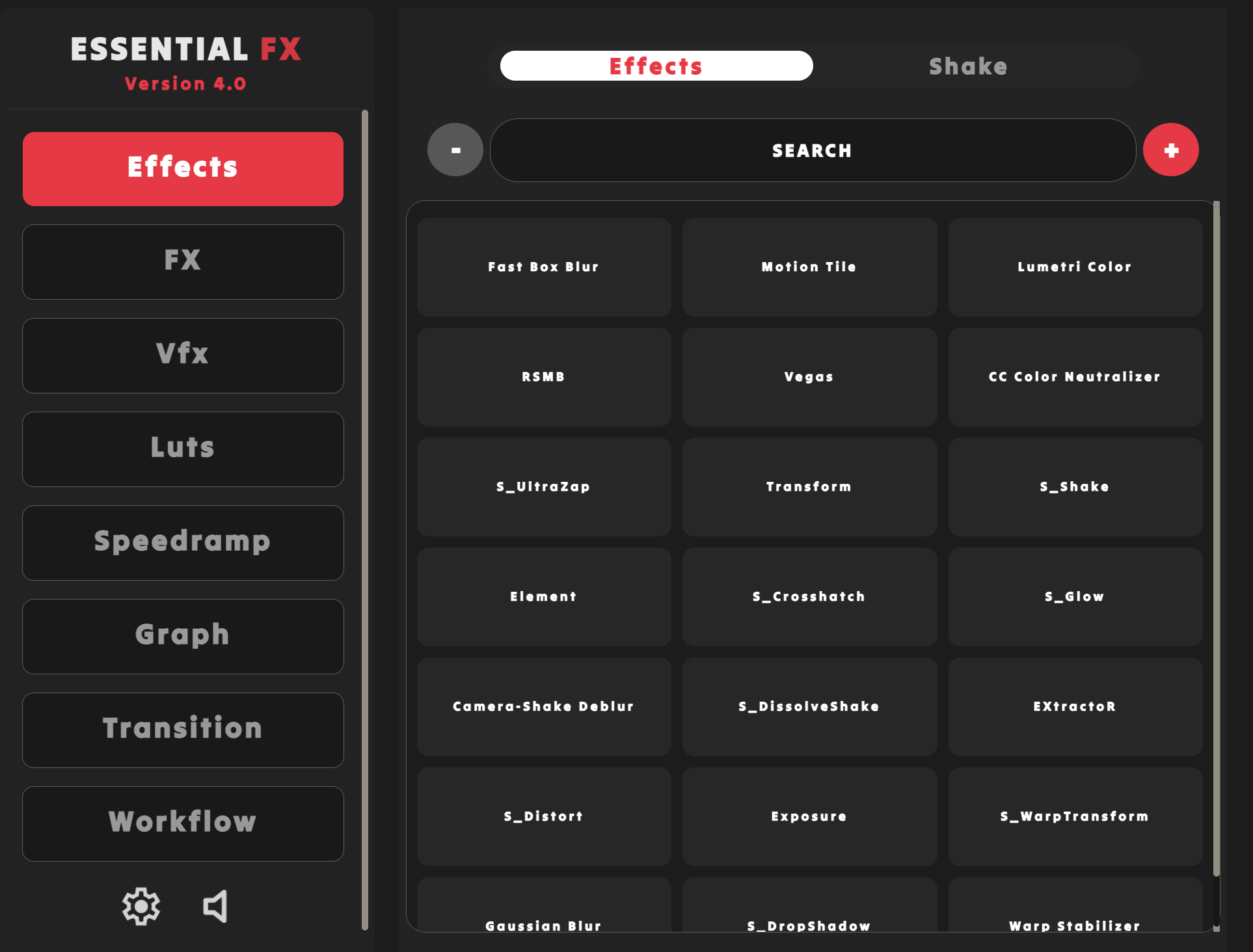Open the Transition category

[183, 730]
